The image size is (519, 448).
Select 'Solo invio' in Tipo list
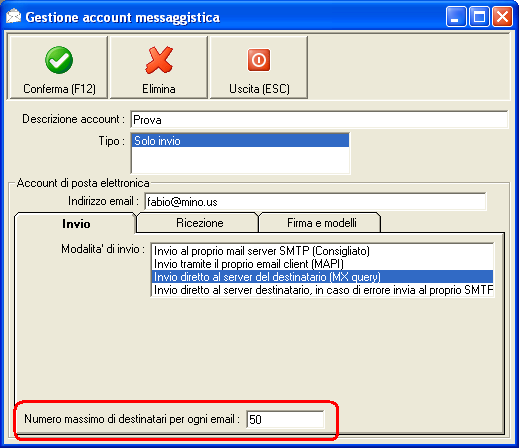[240, 141]
